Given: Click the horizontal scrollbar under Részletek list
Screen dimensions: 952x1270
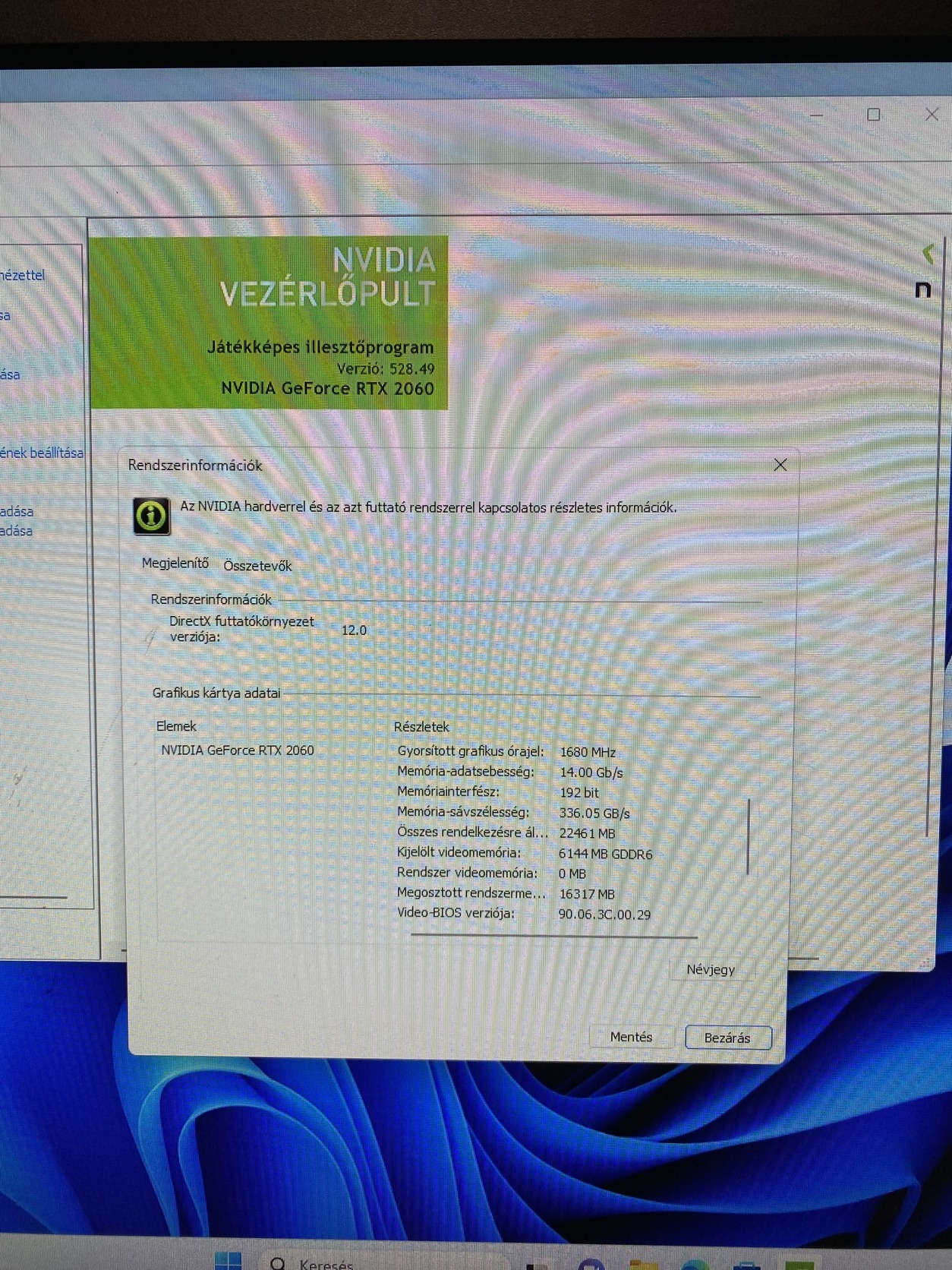Looking at the screenshot, I should [x=554, y=937].
